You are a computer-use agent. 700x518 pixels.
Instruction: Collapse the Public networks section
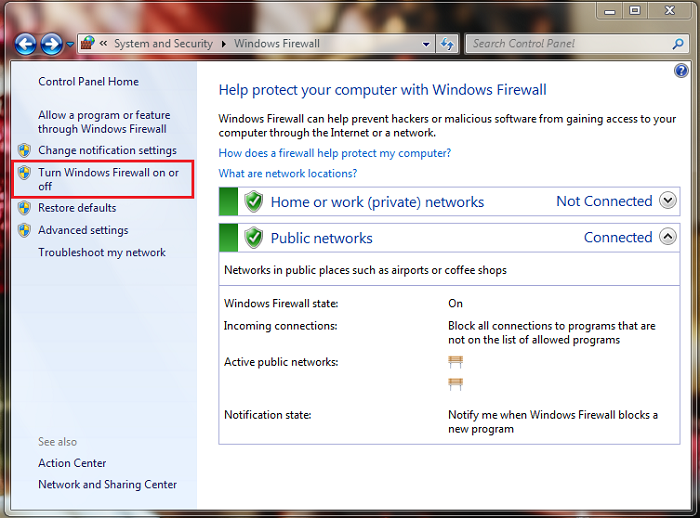pos(669,238)
